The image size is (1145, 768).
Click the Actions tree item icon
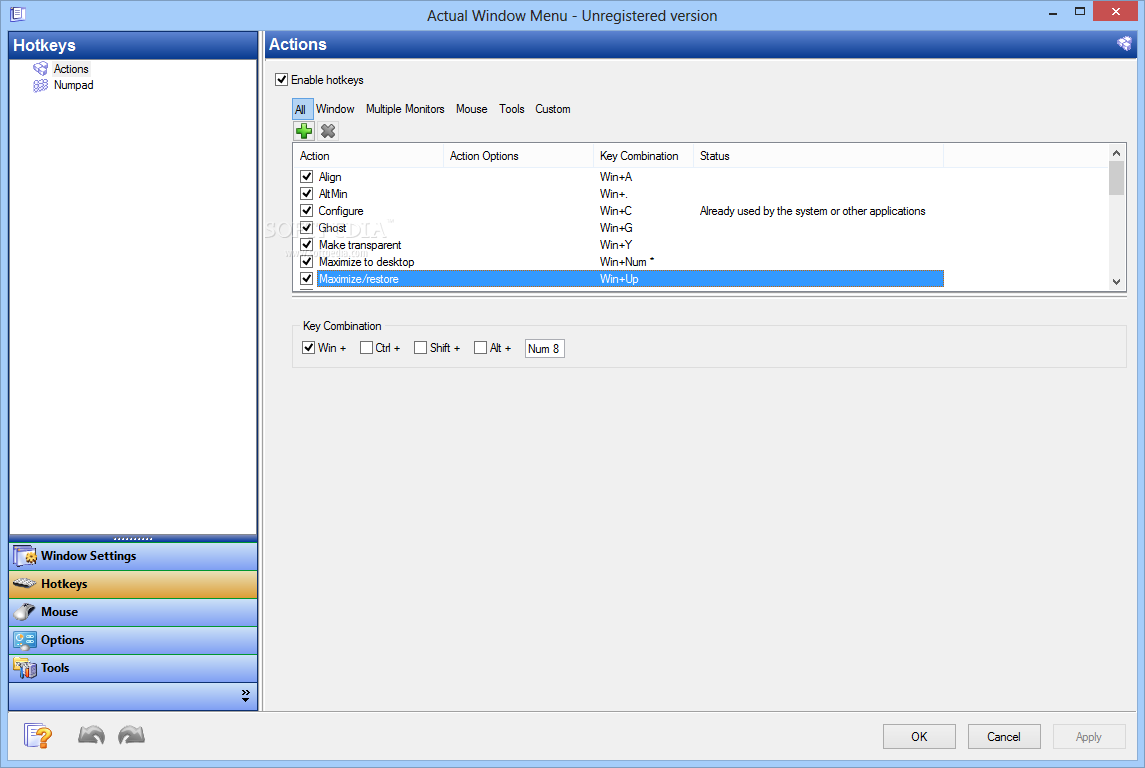(x=40, y=69)
